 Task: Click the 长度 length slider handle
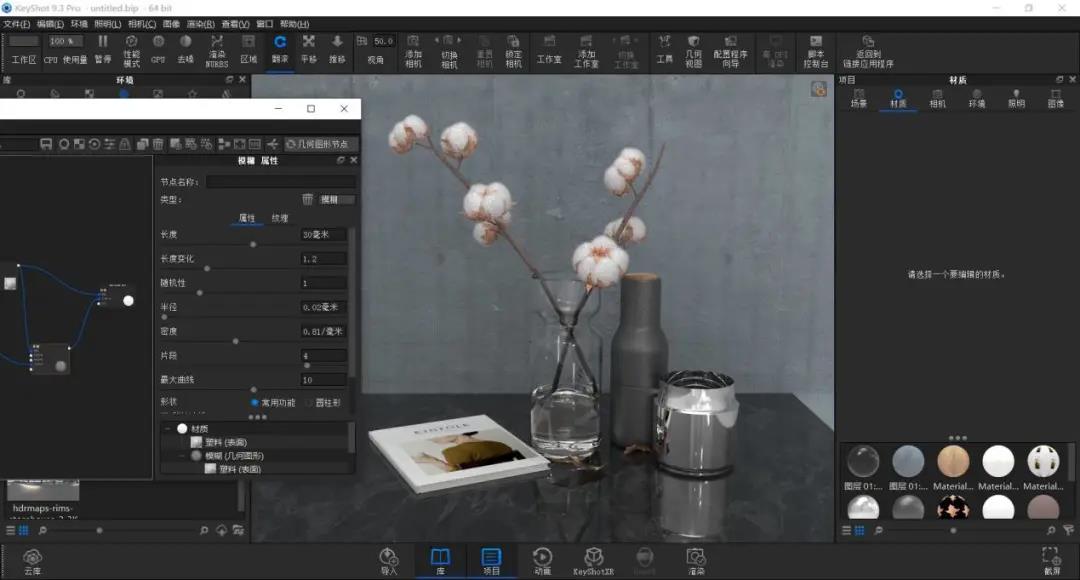pos(253,244)
